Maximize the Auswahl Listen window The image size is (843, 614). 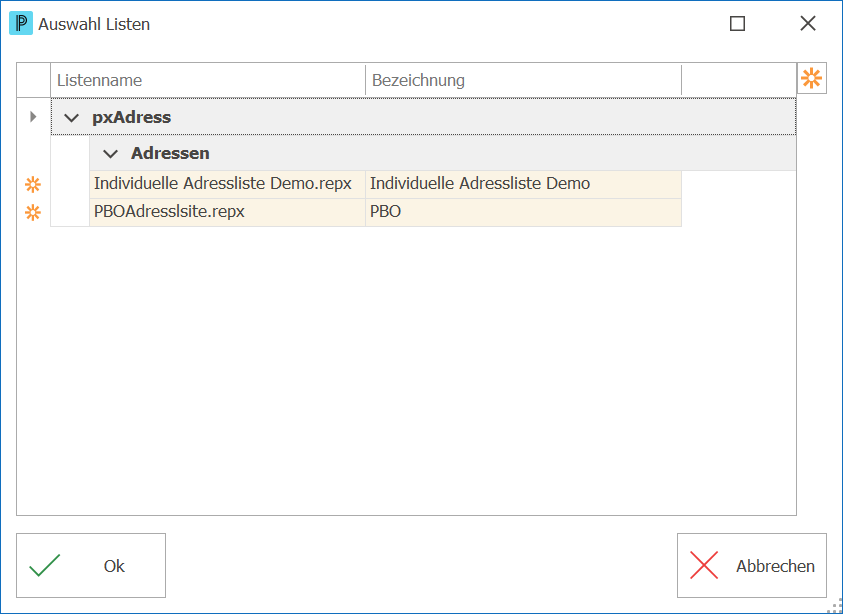[737, 24]
